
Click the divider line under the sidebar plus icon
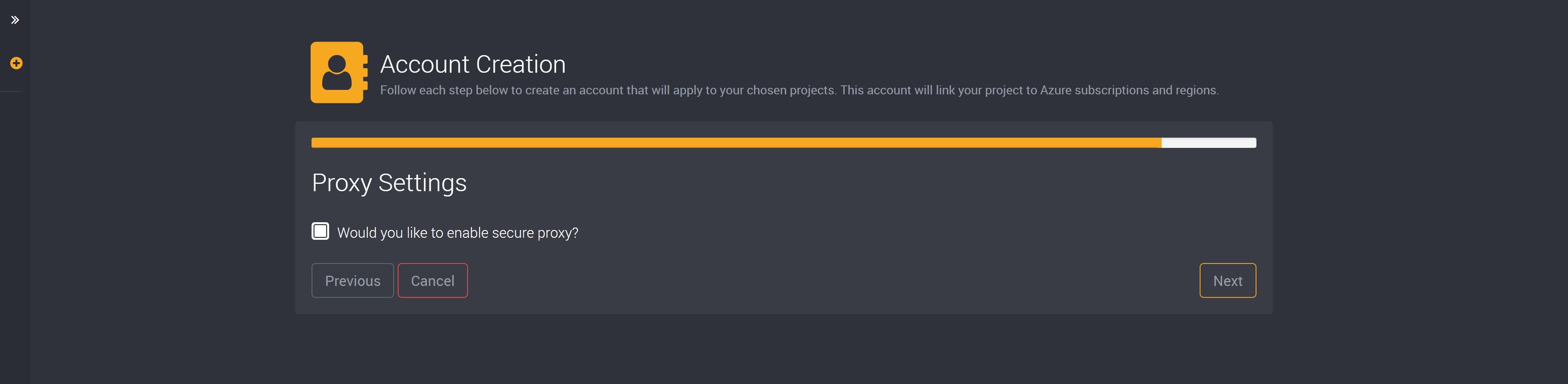coord(10,92)
